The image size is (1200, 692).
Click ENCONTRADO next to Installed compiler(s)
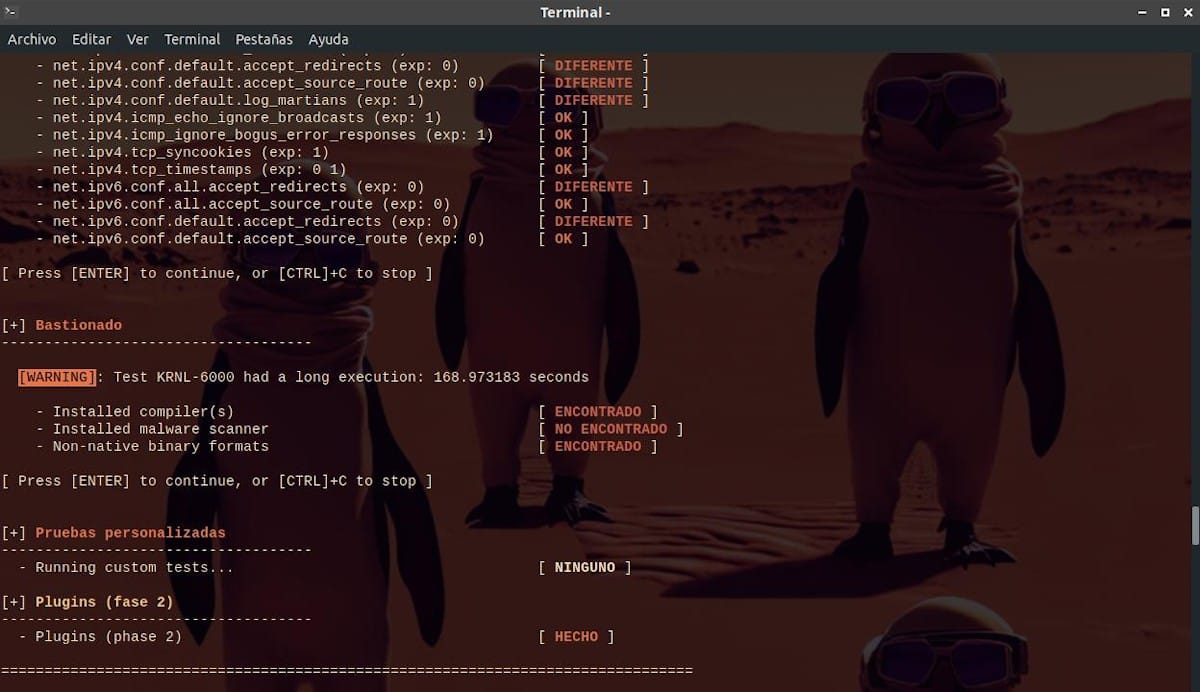pyautogui.click(x=598, y=412)
